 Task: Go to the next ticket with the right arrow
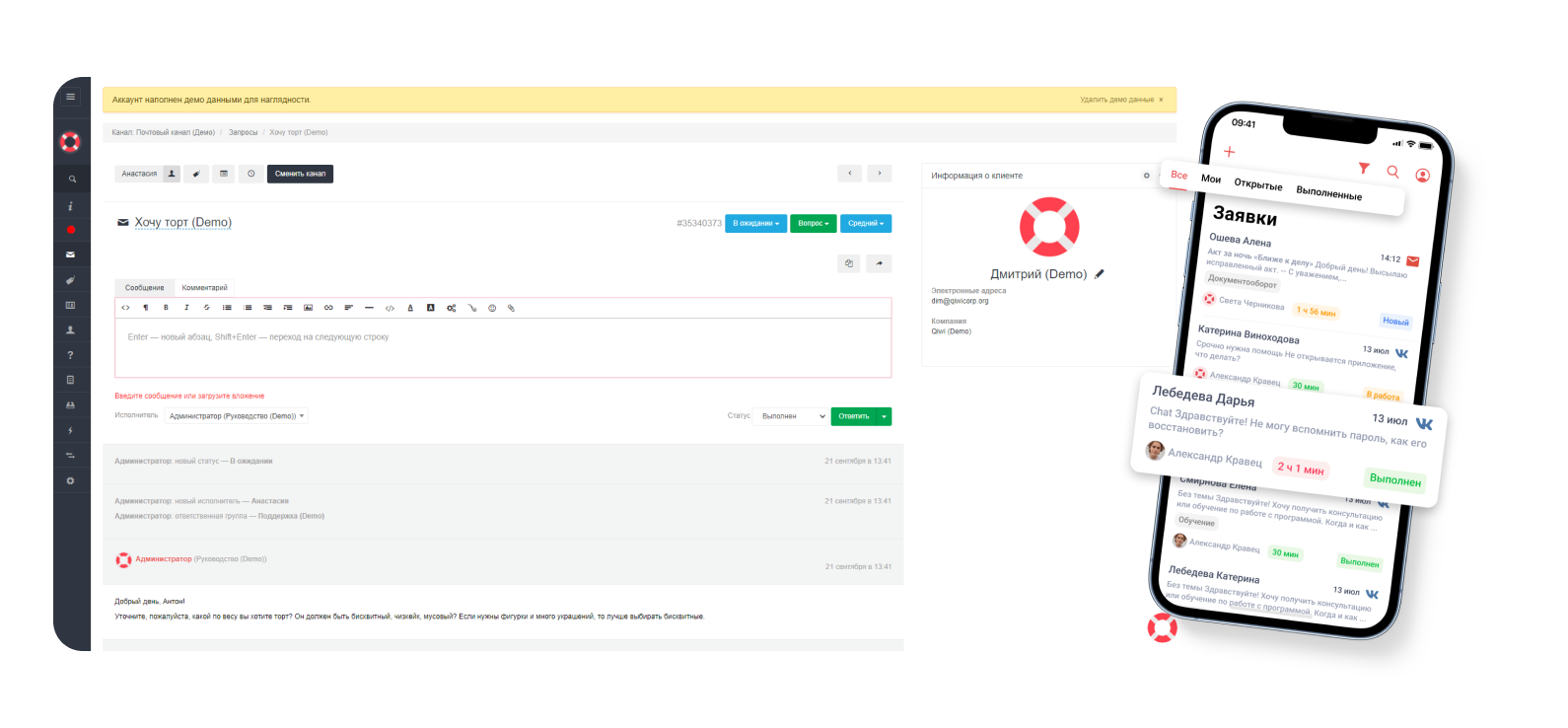(880, 173)
